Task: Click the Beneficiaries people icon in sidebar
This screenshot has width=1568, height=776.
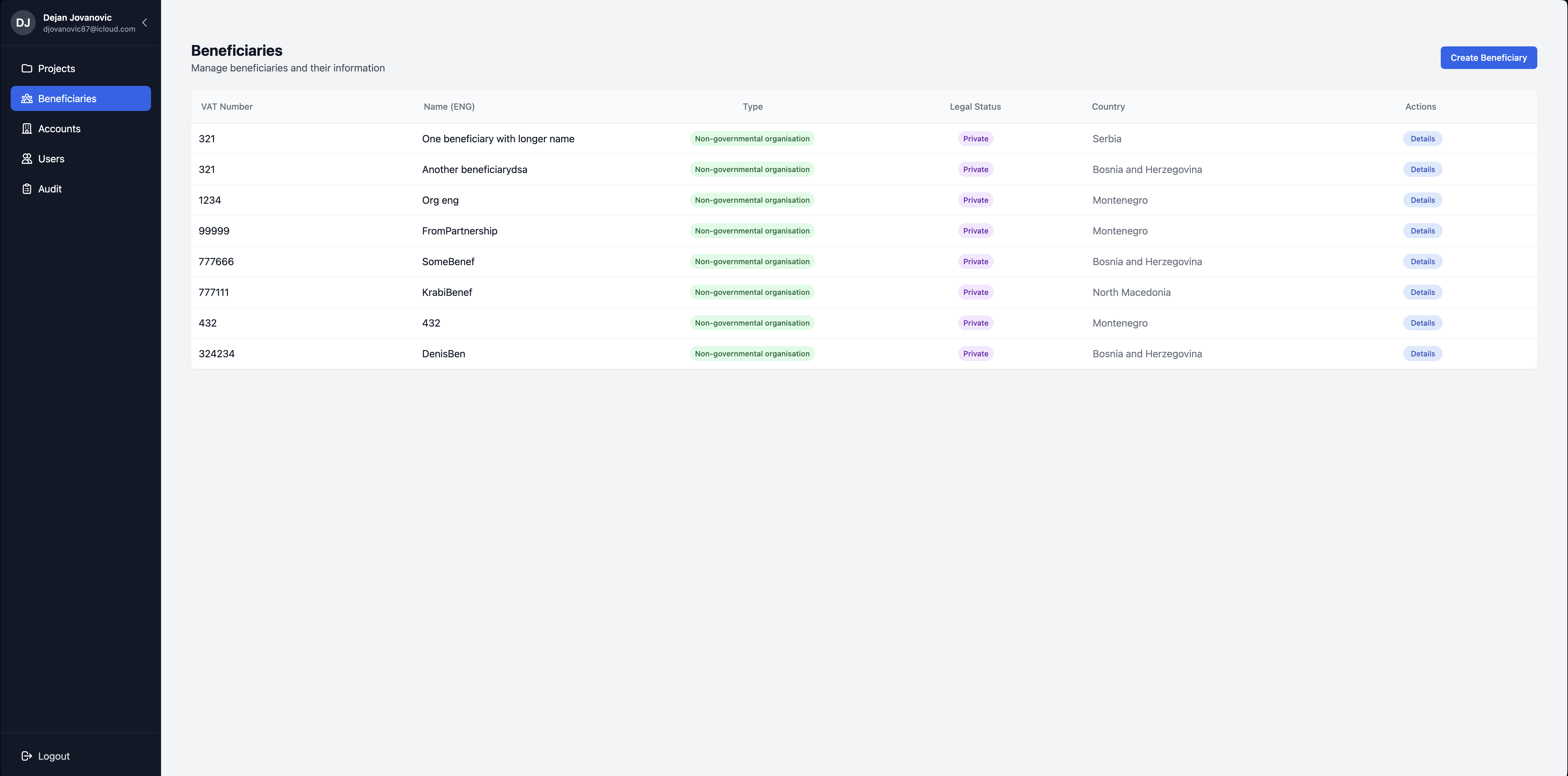Action: 27,99
